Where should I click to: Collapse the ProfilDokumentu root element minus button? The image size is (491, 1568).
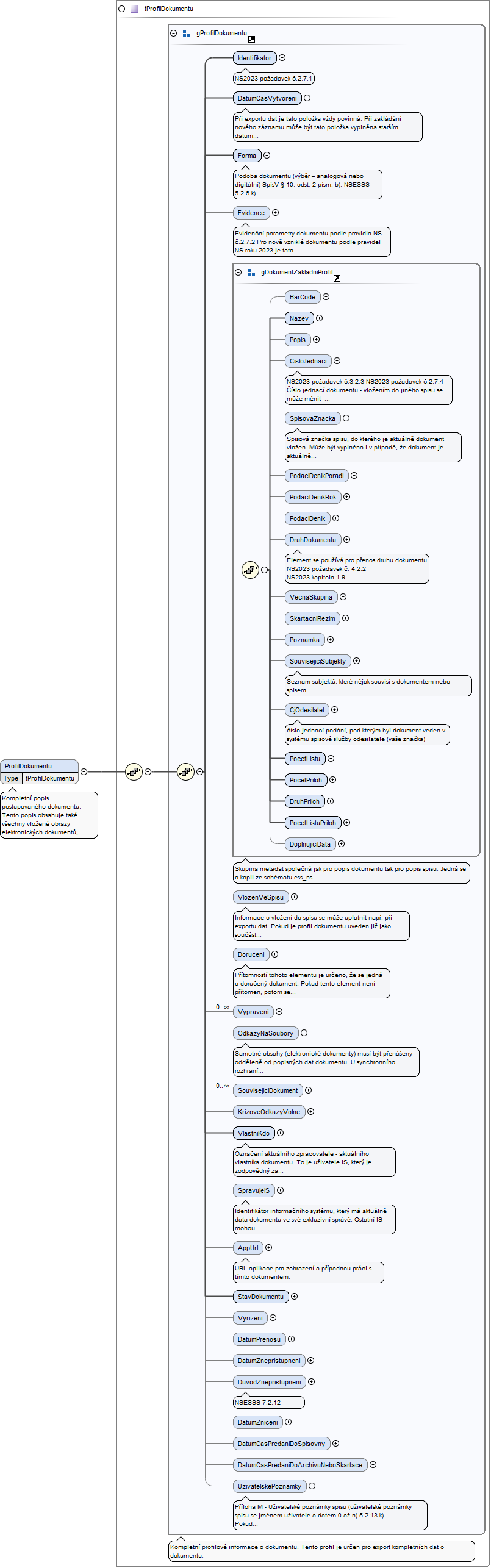84,772
